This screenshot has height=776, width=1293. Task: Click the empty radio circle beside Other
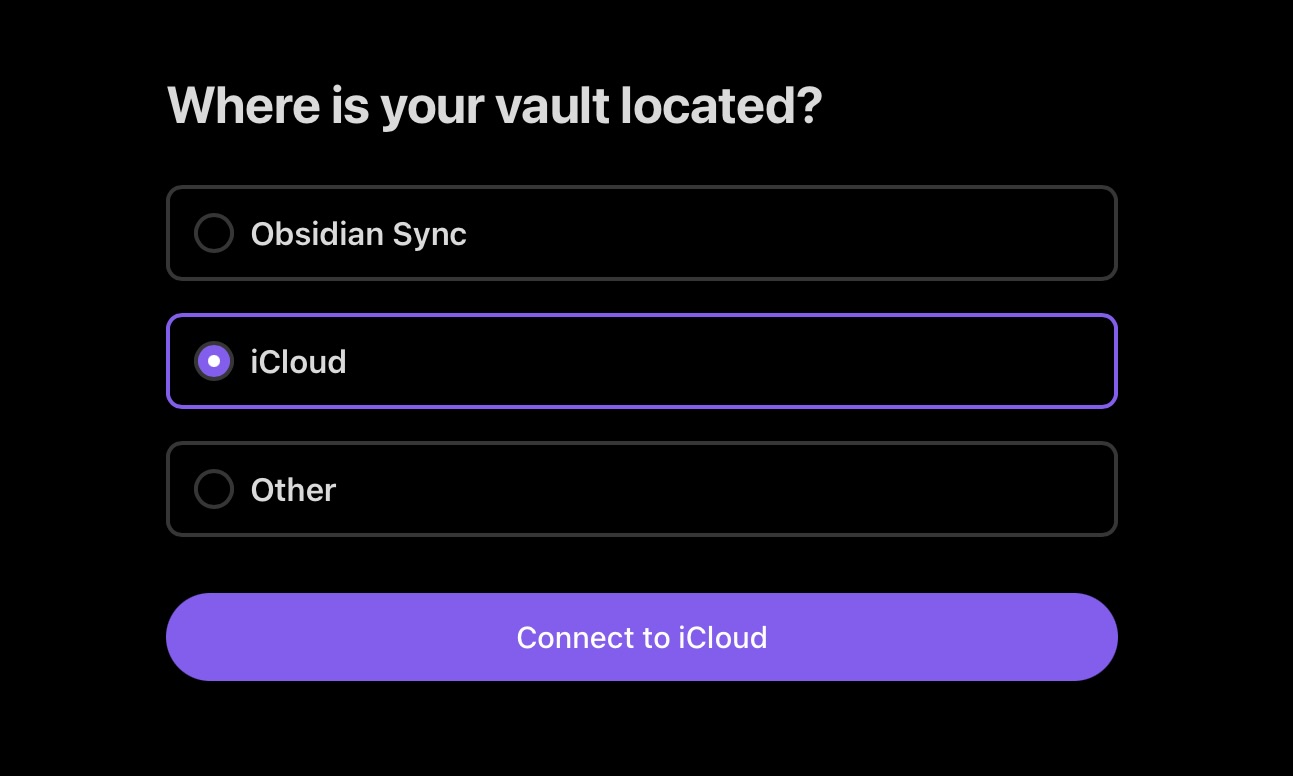(214, 489)
